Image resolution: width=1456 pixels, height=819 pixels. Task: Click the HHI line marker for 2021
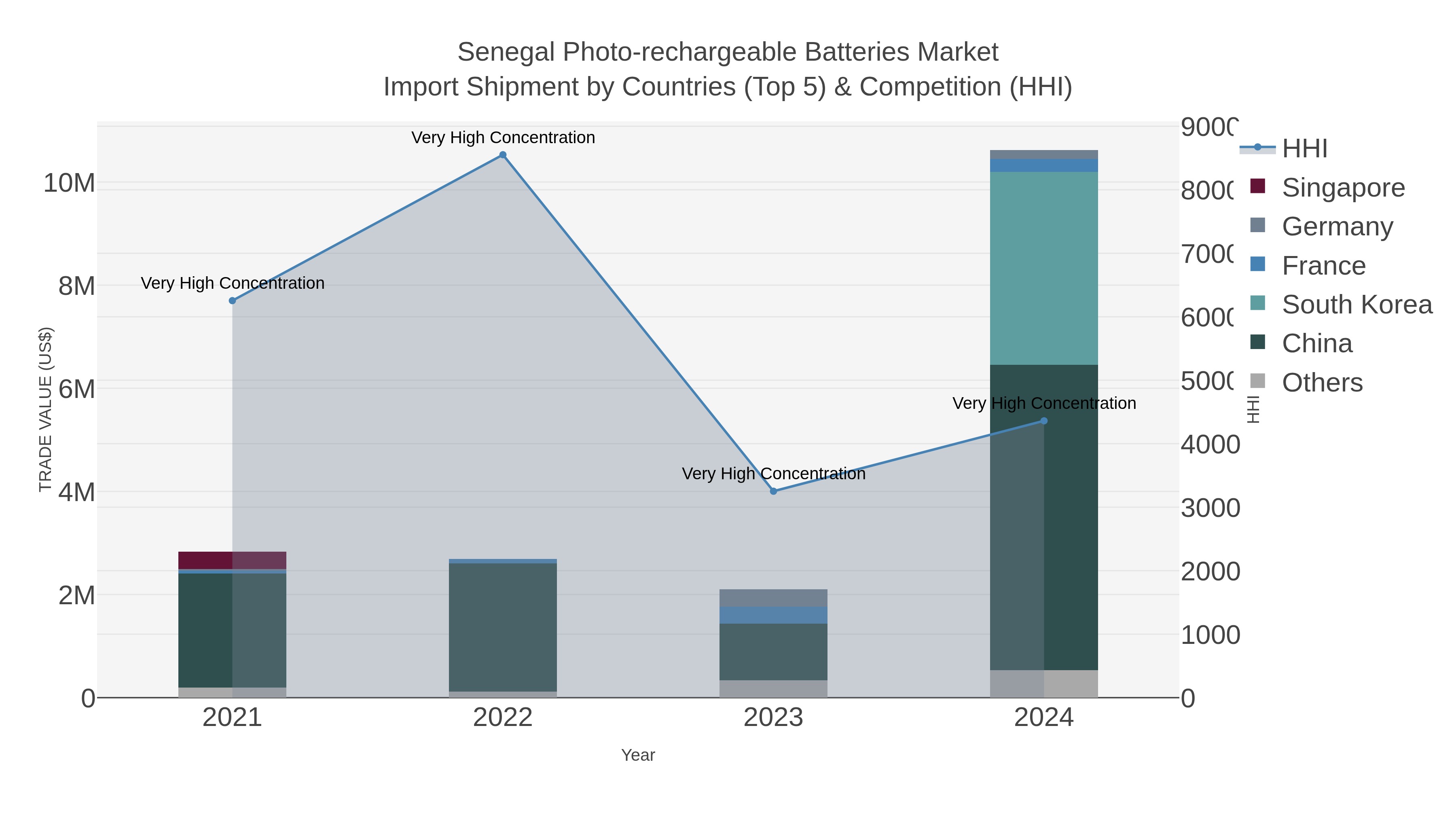232,301
